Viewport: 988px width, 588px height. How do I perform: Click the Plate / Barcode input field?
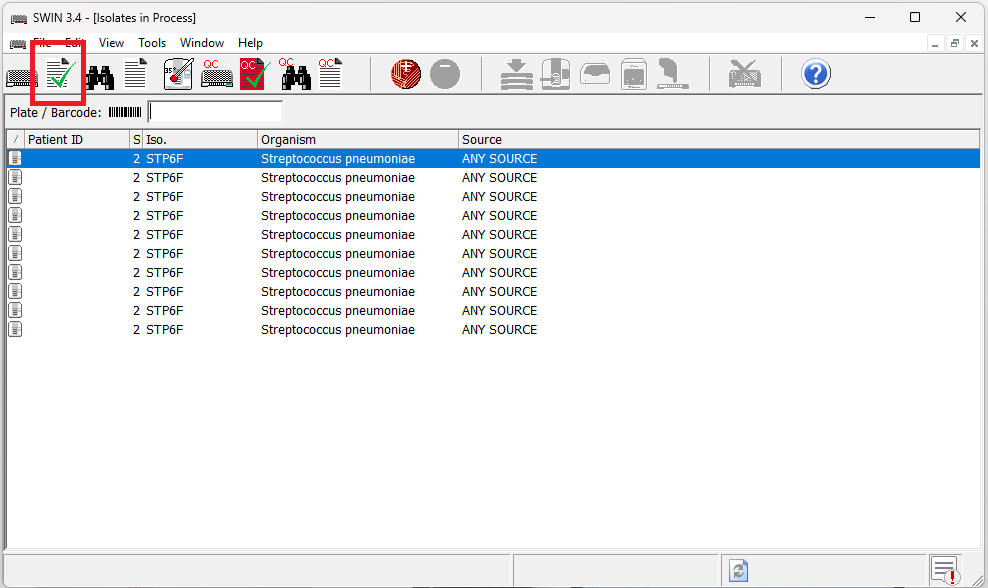215,112
